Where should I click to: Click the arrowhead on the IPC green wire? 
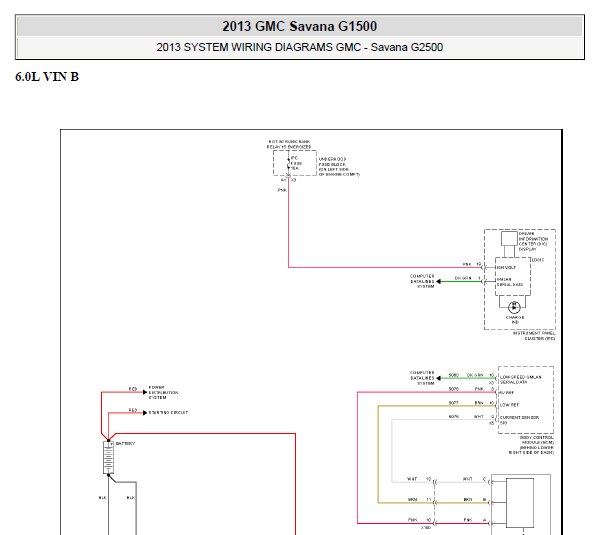tap(438, 281)
